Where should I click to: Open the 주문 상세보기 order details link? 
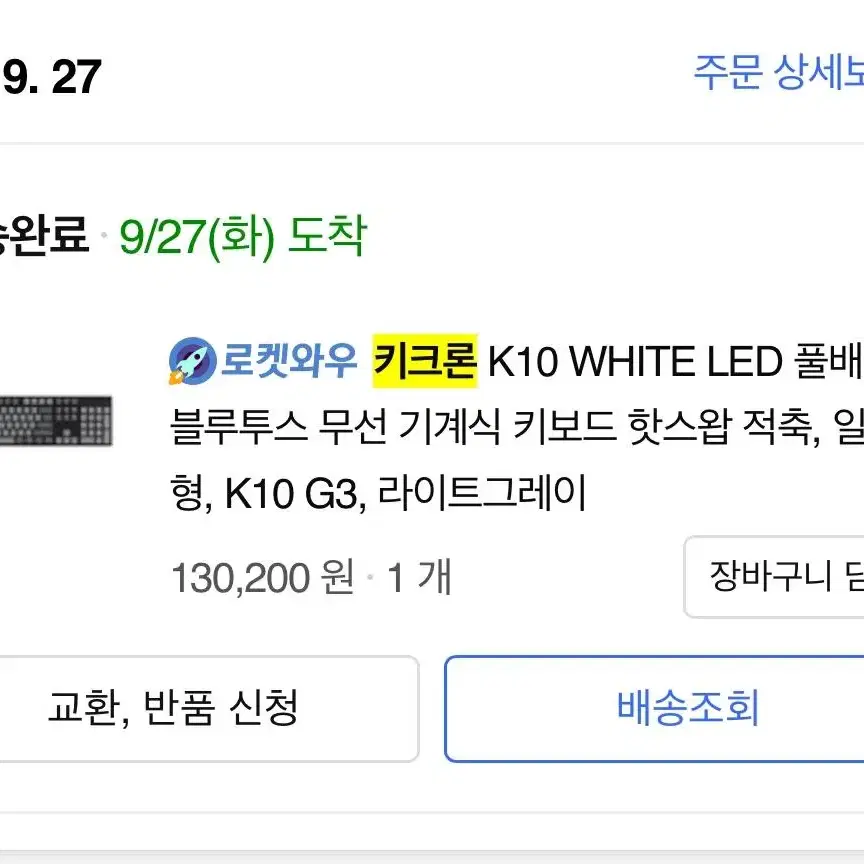[x=778, y=72]
